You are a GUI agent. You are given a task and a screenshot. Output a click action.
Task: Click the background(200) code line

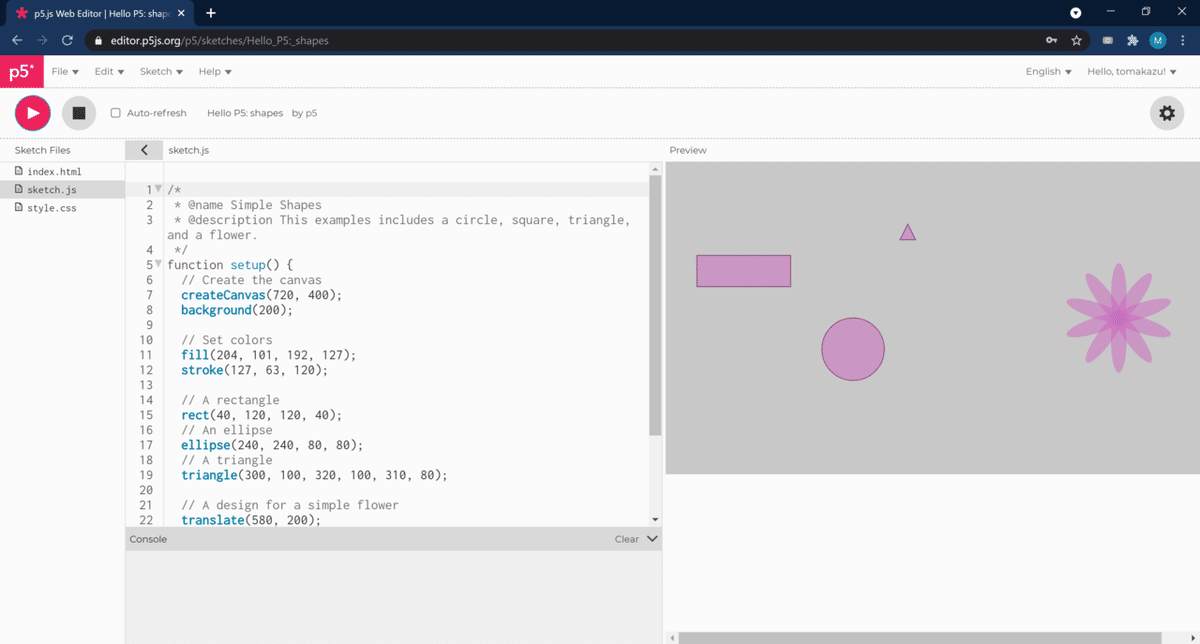237,310
